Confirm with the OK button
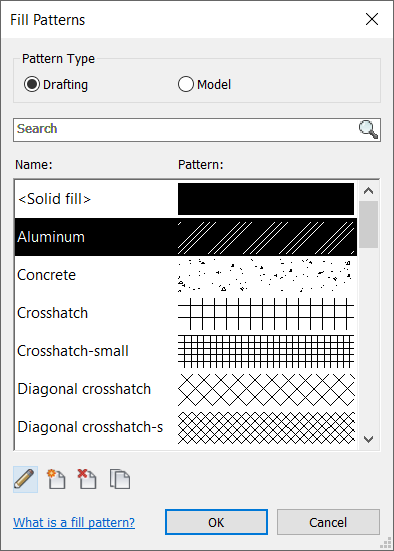The image size is (394, 551). [216, 522]
